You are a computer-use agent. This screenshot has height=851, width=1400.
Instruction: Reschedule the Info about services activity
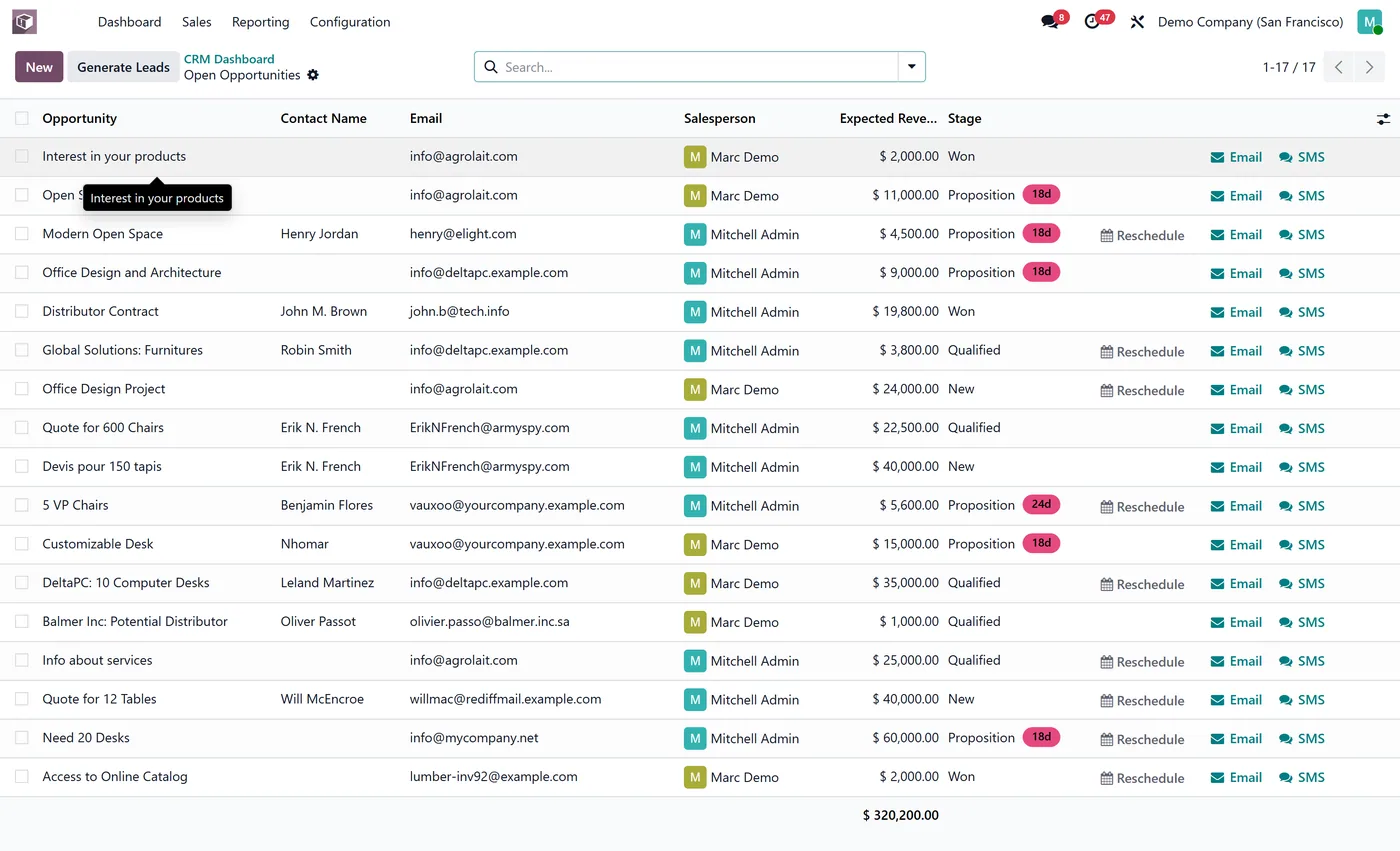click(x=1142, y=661)
